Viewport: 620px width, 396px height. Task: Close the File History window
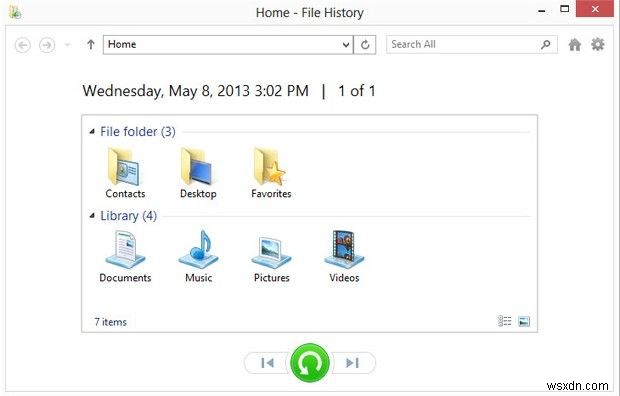[595, 9]
